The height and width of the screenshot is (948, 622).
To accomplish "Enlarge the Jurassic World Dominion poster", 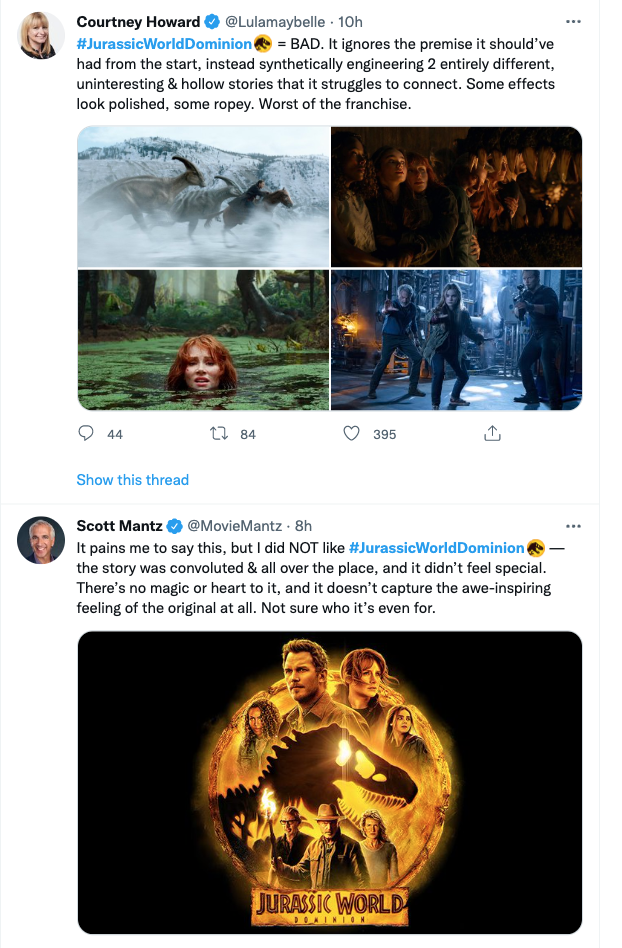I will click(x=330, y=782).
